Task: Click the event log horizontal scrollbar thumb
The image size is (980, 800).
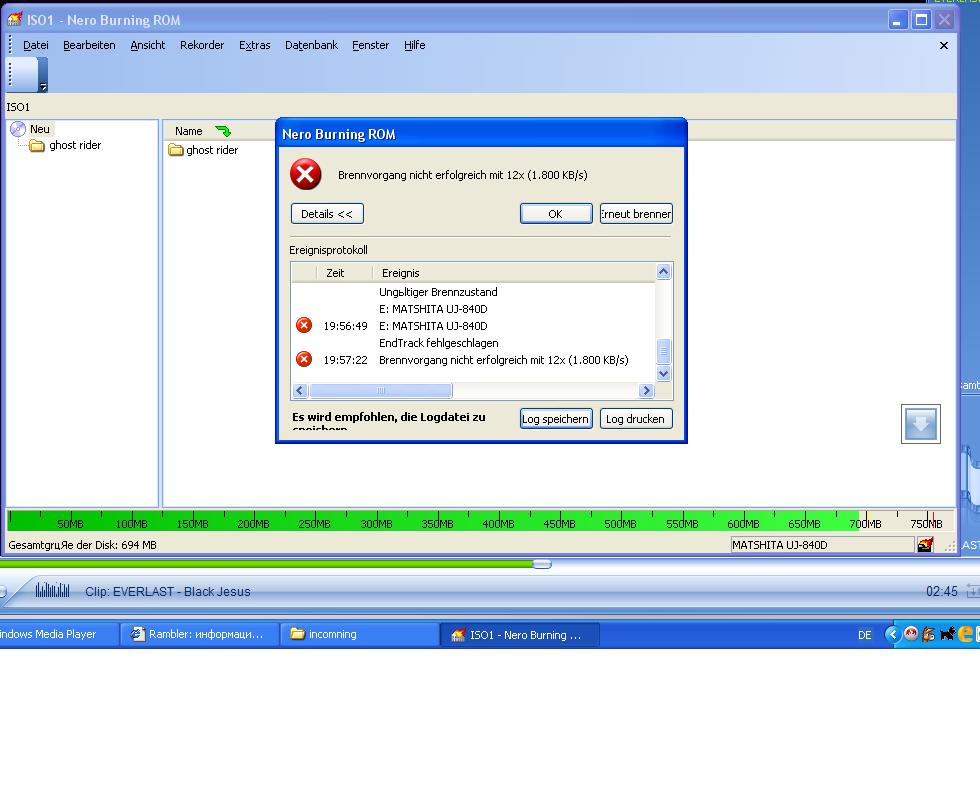Action: [381, 391]
